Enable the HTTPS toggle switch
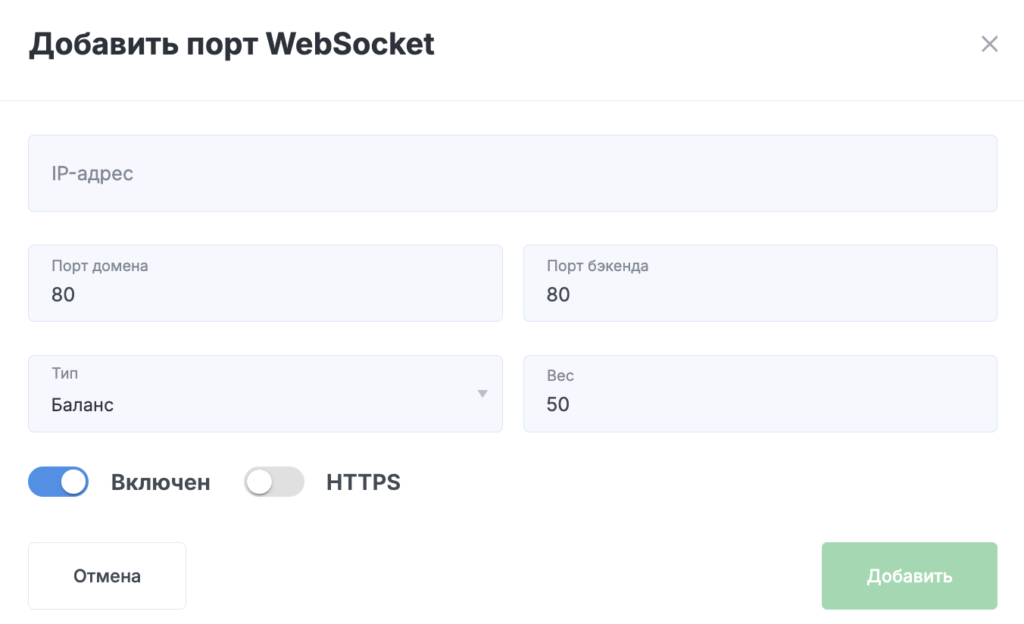This screenshot has height=624, width=1024. click(274, 482)
